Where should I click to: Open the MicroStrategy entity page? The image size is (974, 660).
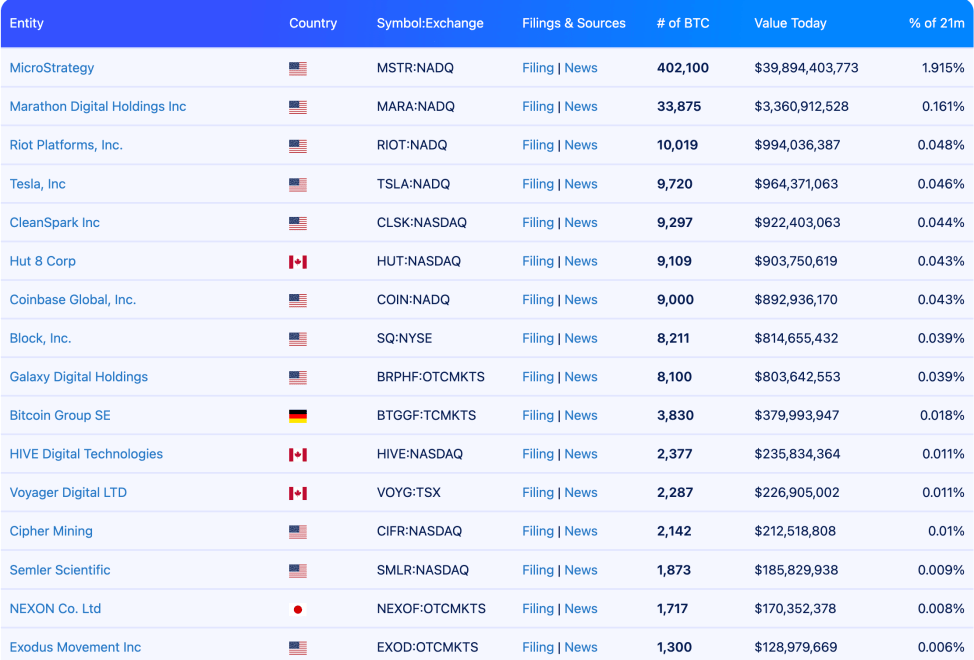point(52,68)
